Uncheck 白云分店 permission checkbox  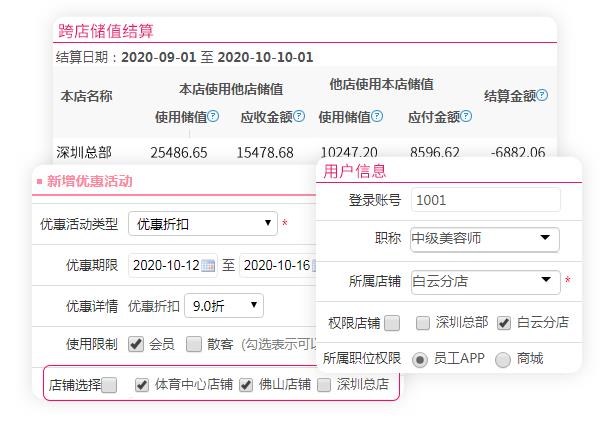(504, 323)
